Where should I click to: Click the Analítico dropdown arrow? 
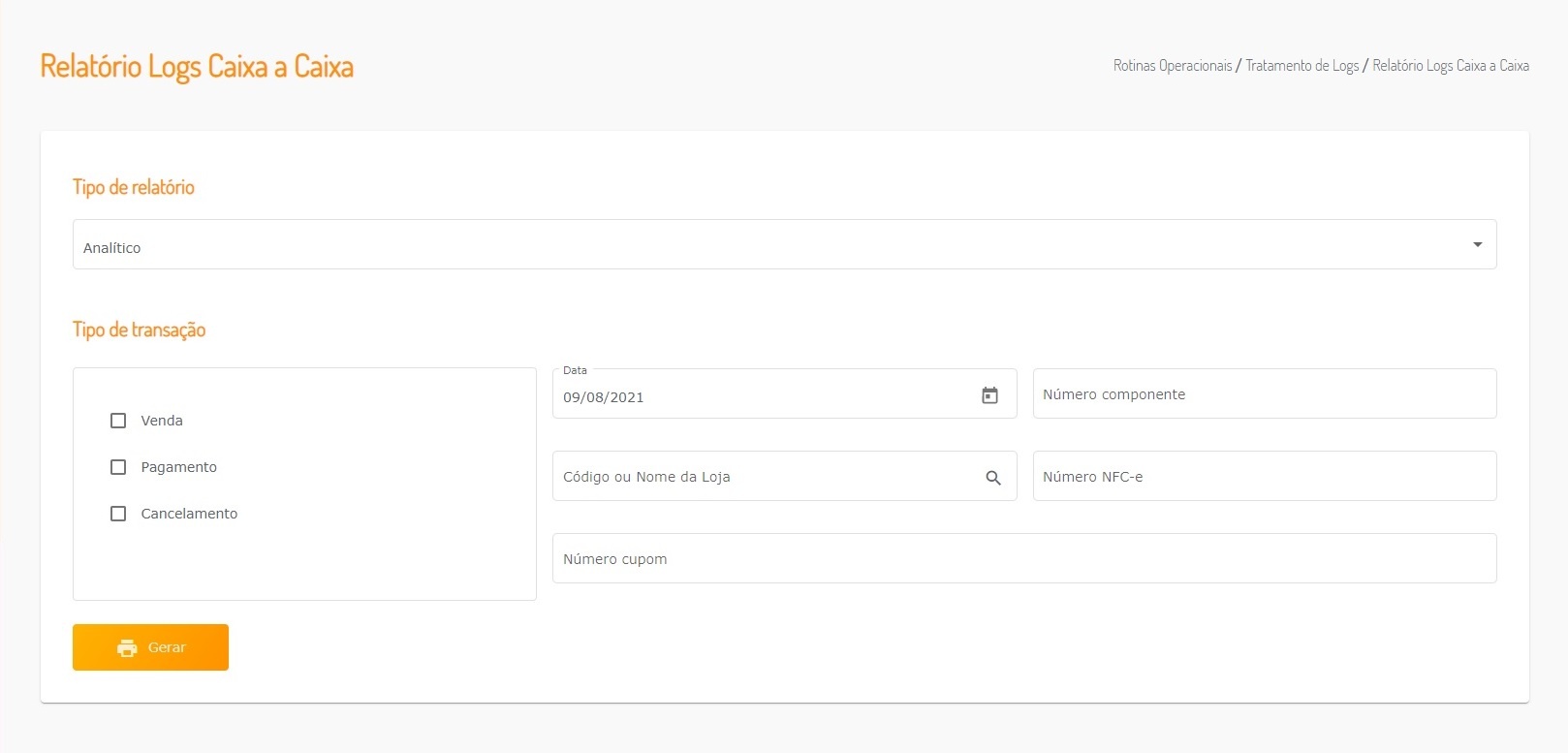[x=1477, y=245]
